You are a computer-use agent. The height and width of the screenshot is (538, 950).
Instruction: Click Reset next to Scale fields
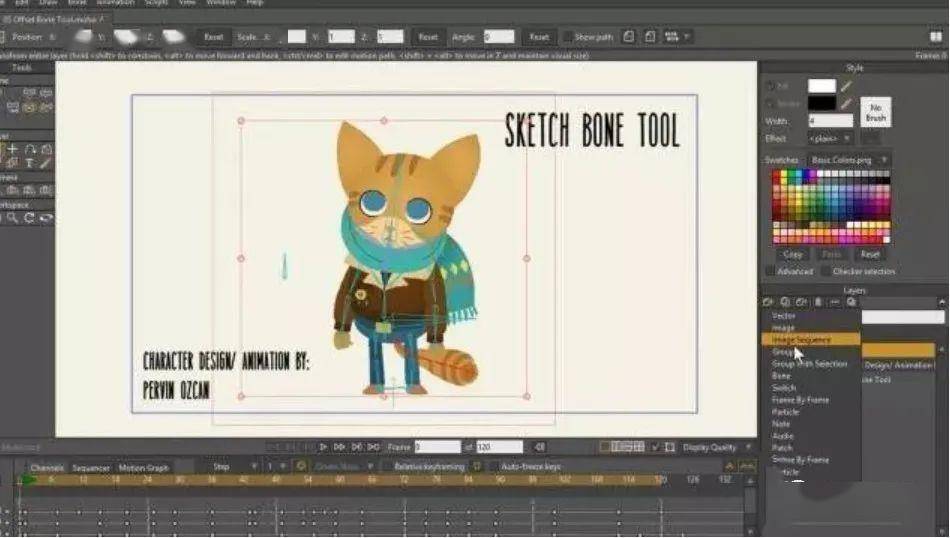(x=428, y=37)
